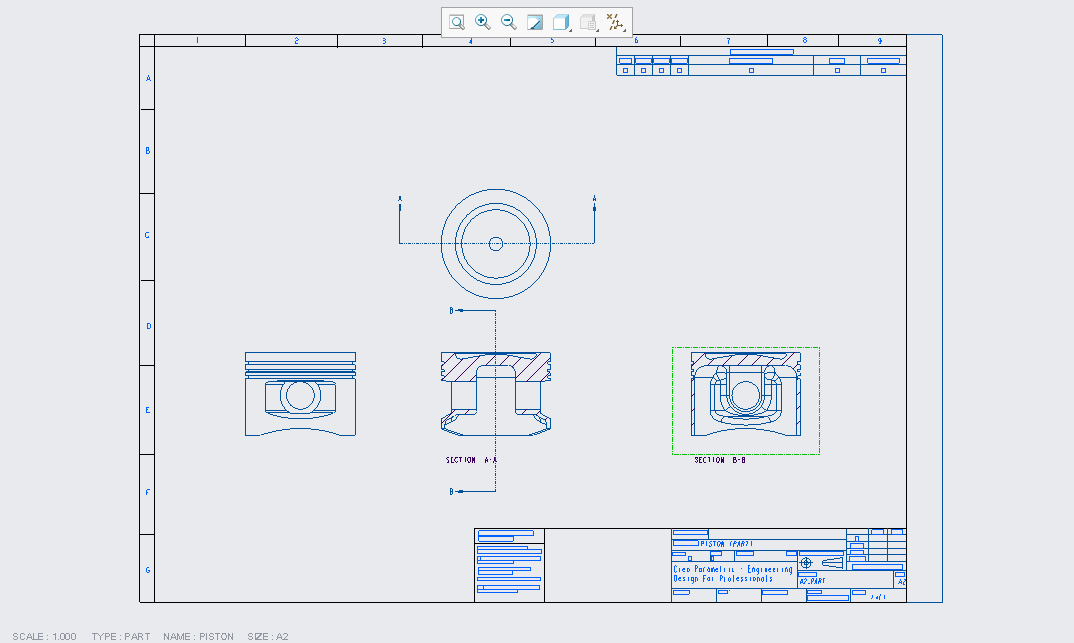Click right A section arrow marker
The width and height of the screenshot is (1074, 643).
click(594, 200)
